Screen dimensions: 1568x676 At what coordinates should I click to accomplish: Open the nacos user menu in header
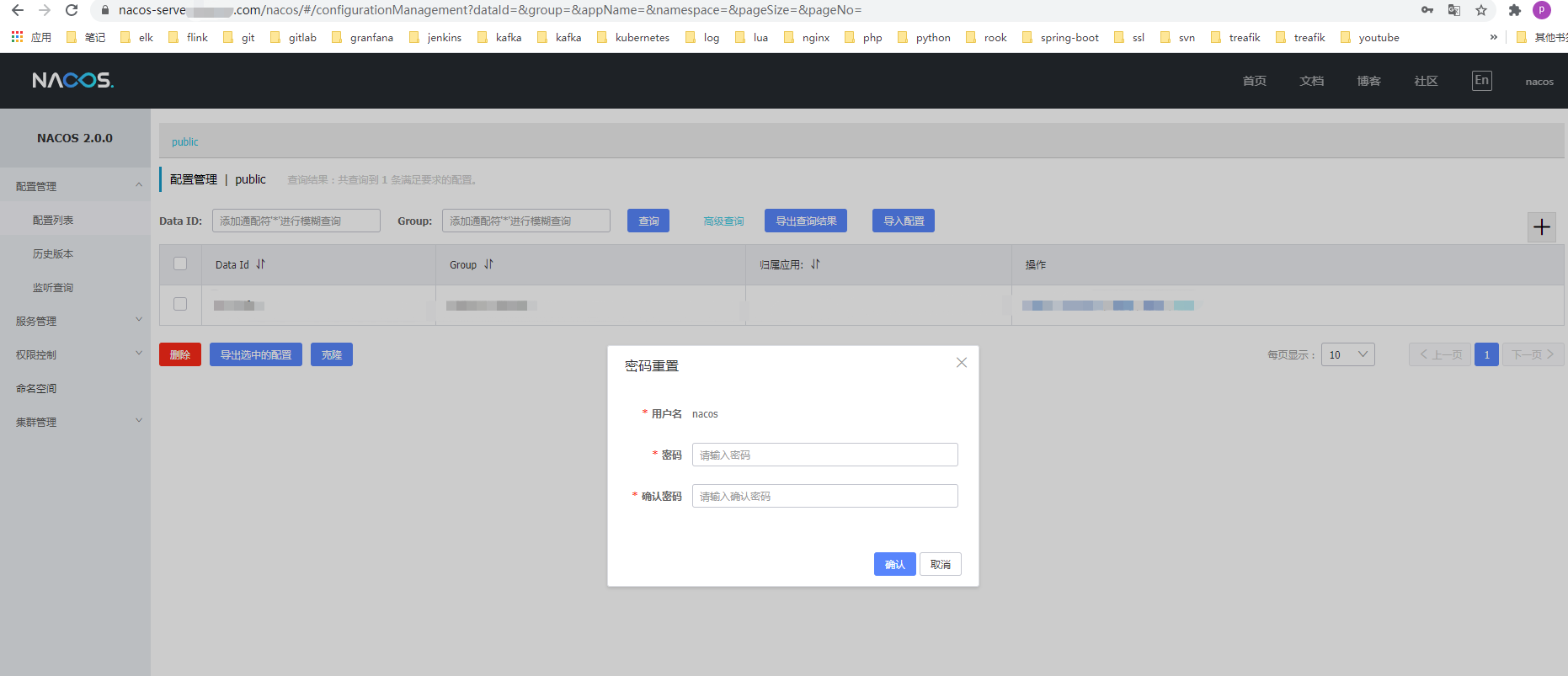[1539, 82]
